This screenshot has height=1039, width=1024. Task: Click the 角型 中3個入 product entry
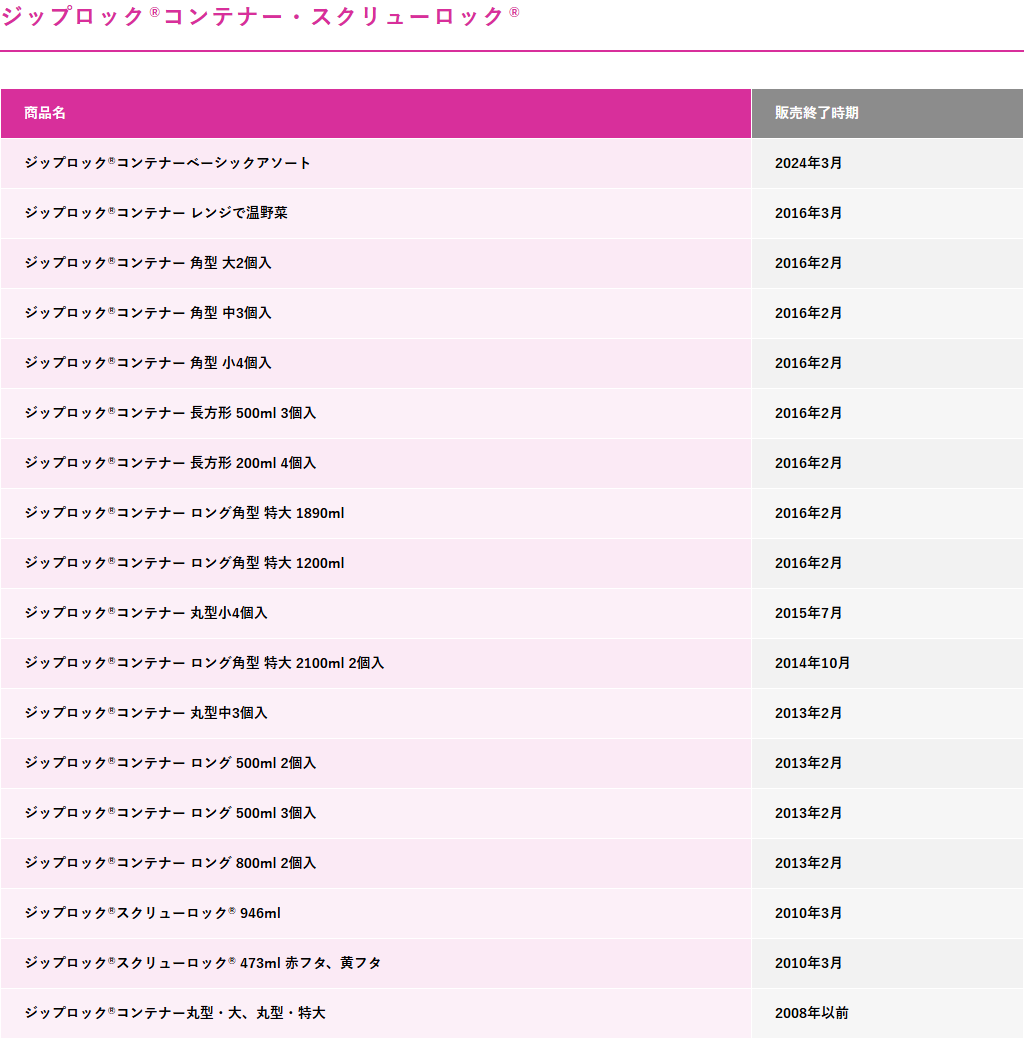[148, 313]
